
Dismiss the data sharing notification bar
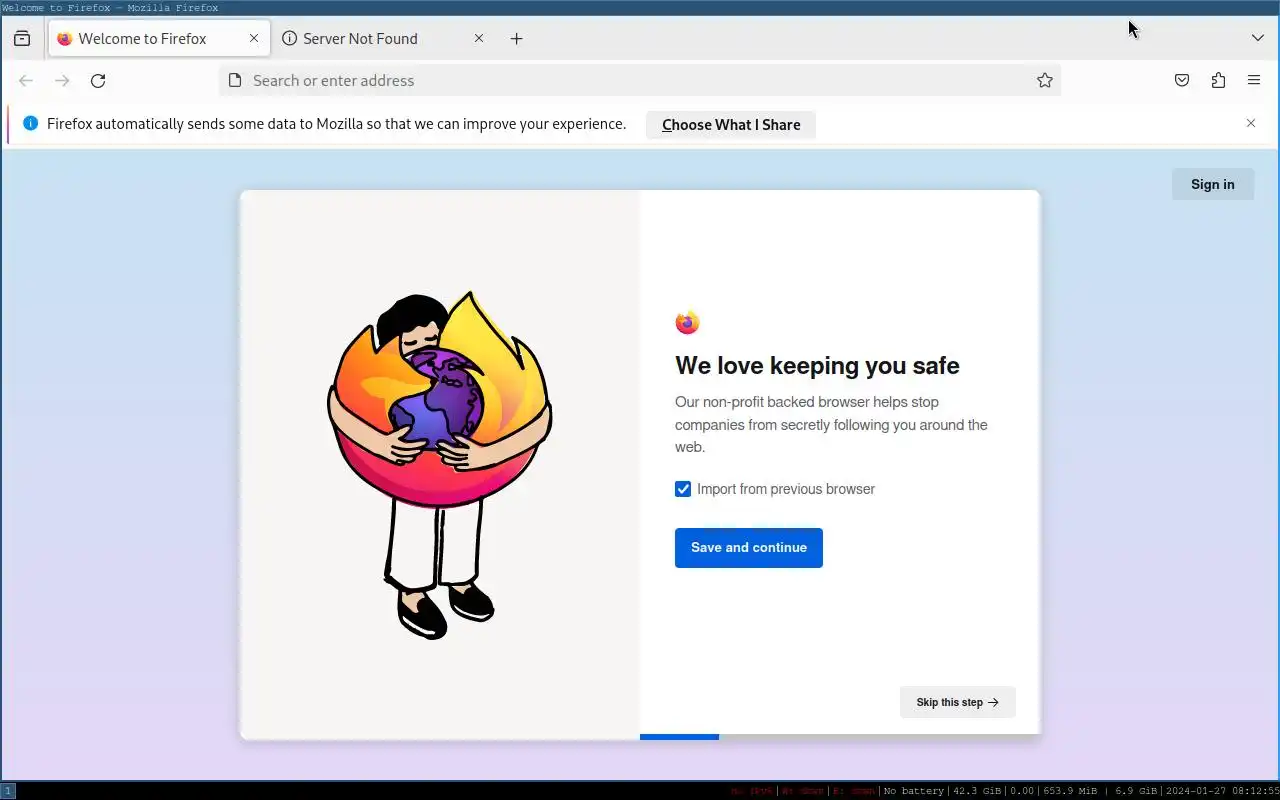click(1251, 123)
